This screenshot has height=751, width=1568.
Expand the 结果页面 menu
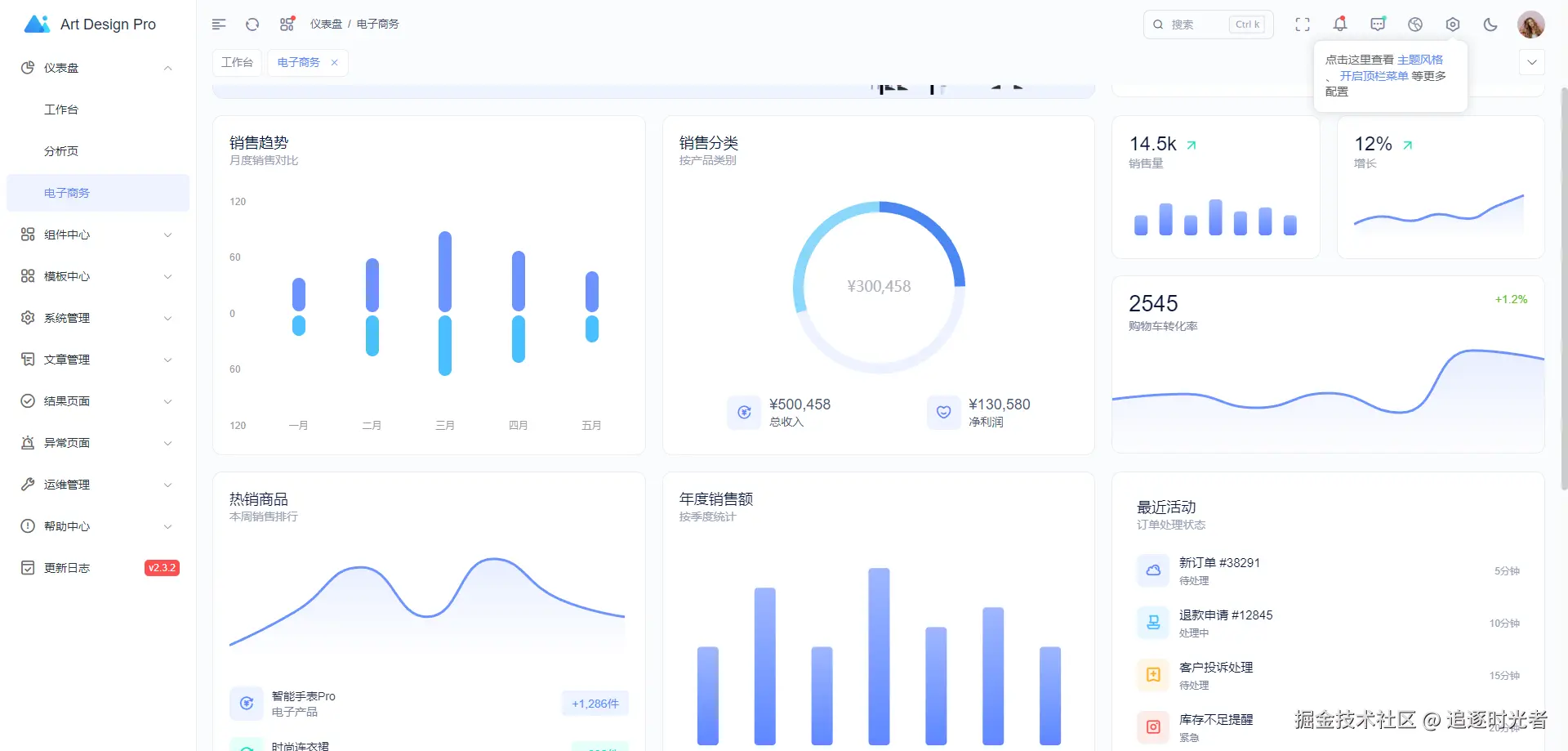point(98,401)
